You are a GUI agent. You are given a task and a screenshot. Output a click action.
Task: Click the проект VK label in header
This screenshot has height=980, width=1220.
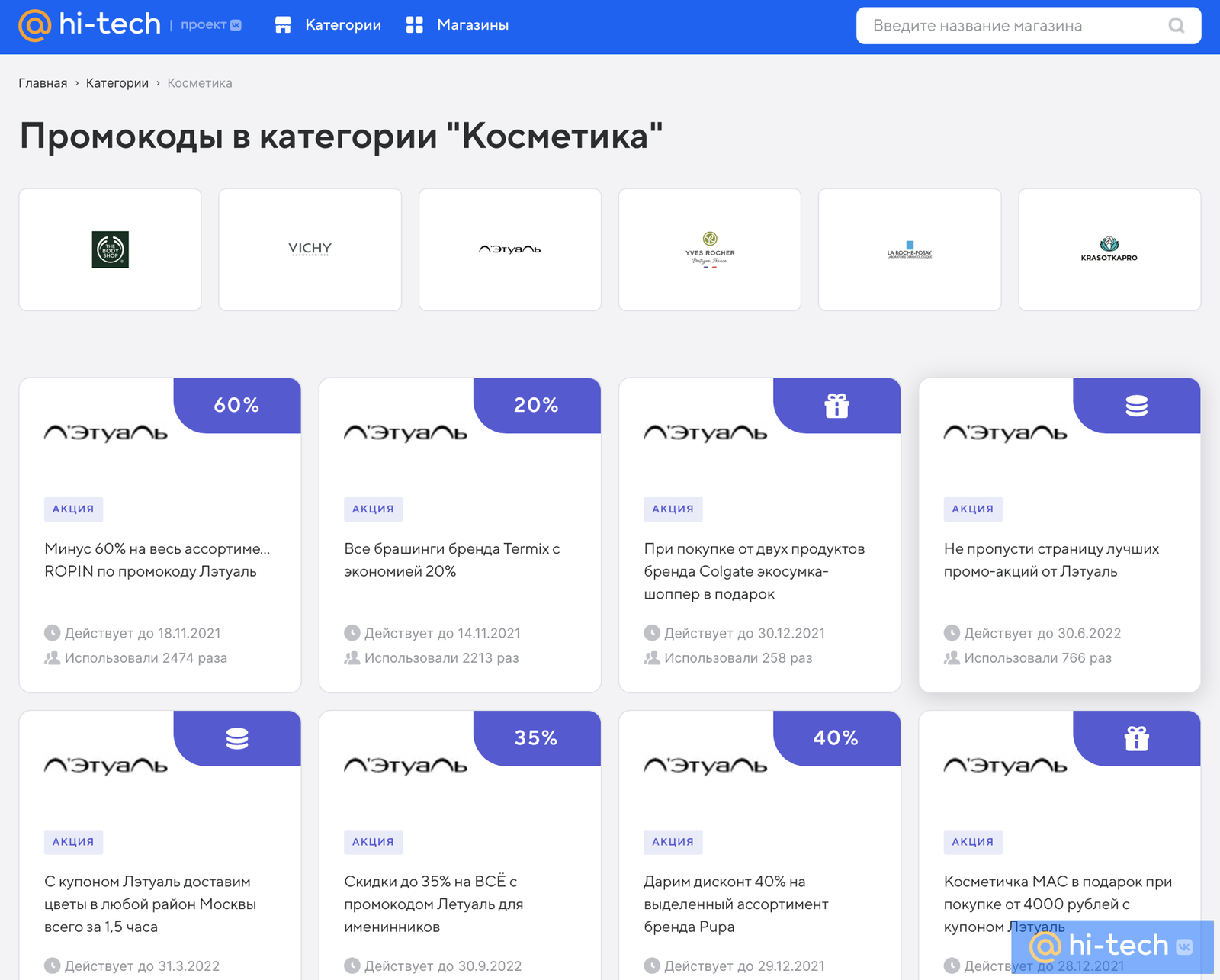211,25
